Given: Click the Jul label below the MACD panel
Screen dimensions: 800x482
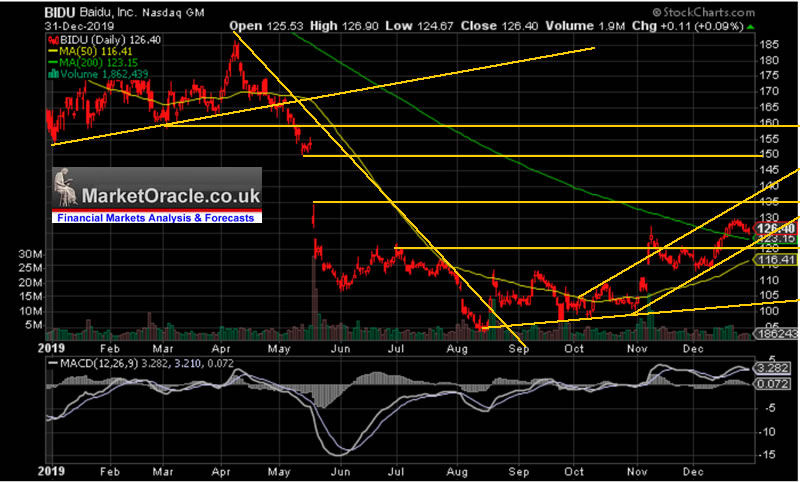Looking at the screenshot, I should [x=396, y=470].
